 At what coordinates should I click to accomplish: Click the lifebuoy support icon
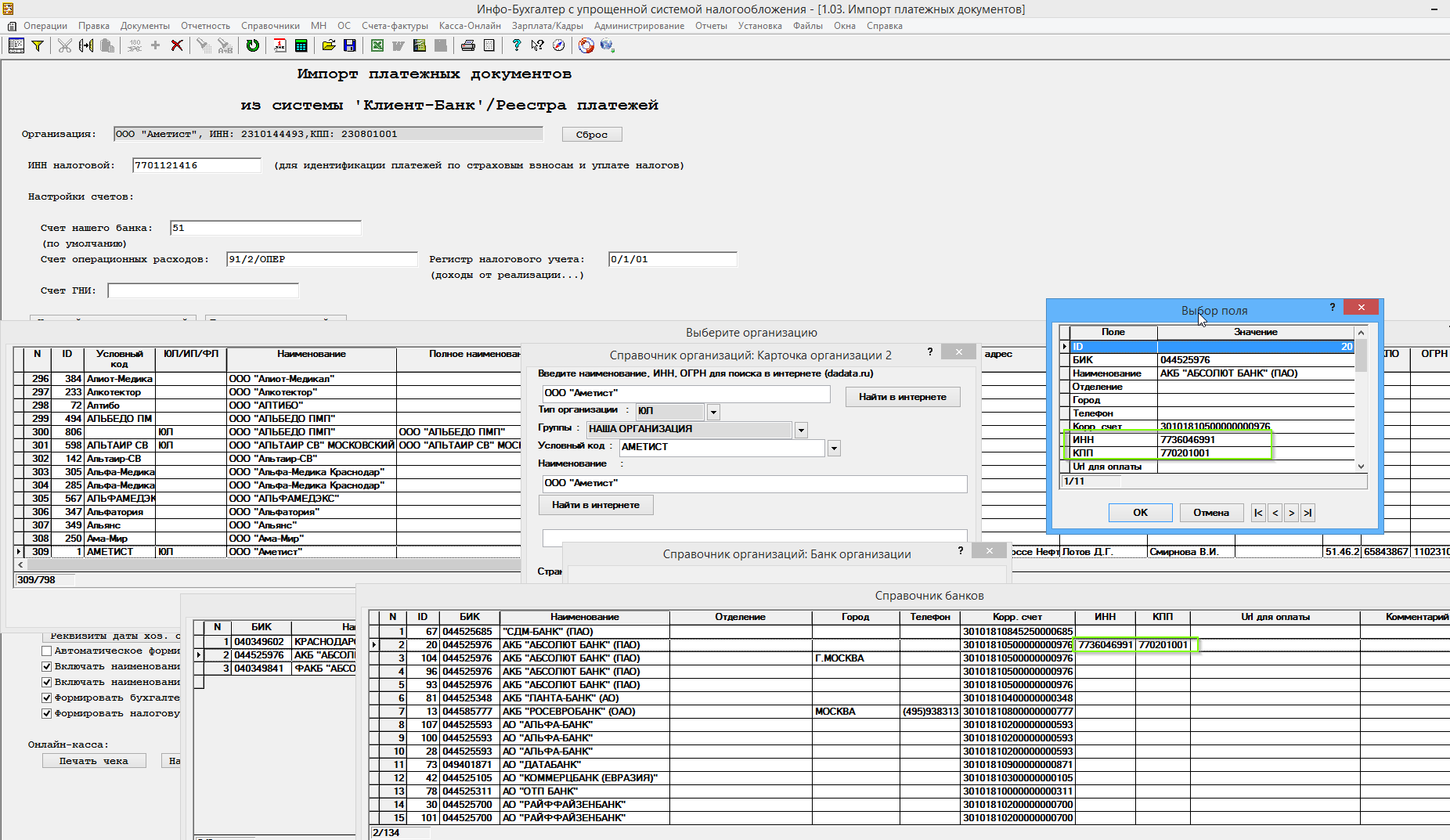(586, 45)
